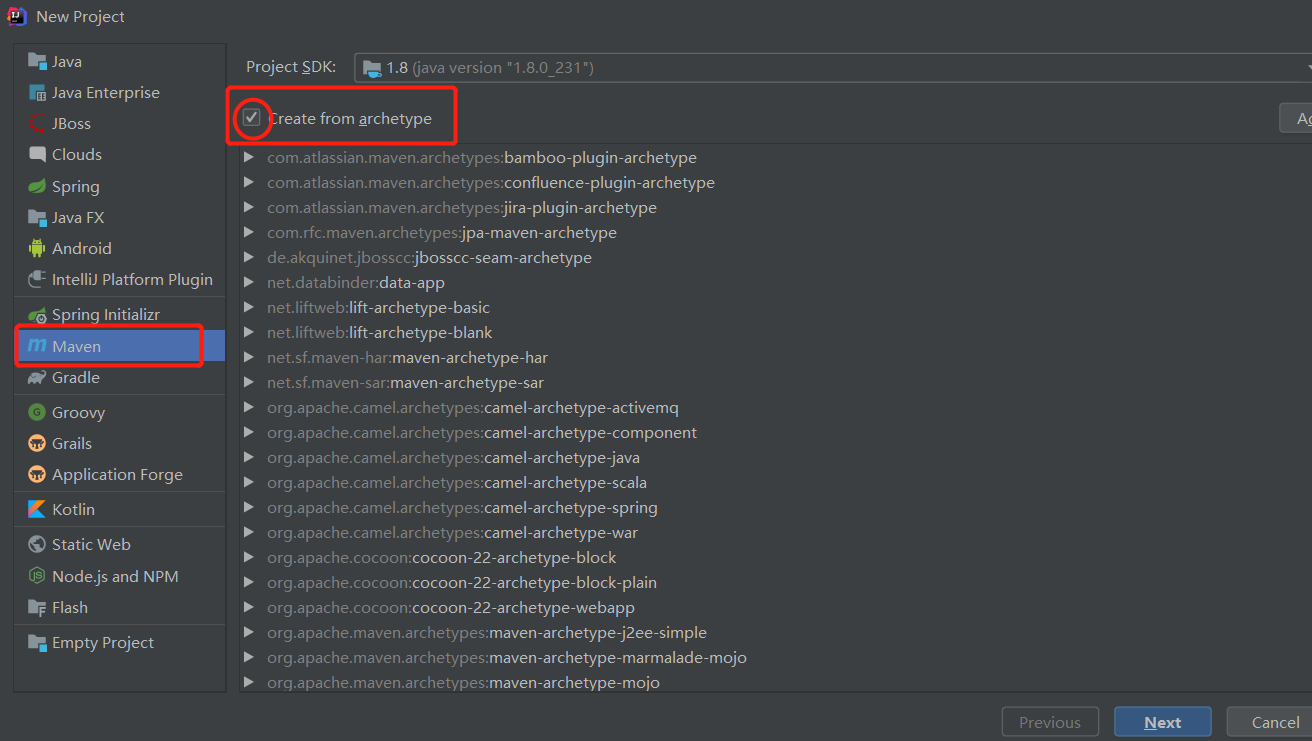
Task: Expand the camel-archetype-spring entry
Action: click(249, 507)
